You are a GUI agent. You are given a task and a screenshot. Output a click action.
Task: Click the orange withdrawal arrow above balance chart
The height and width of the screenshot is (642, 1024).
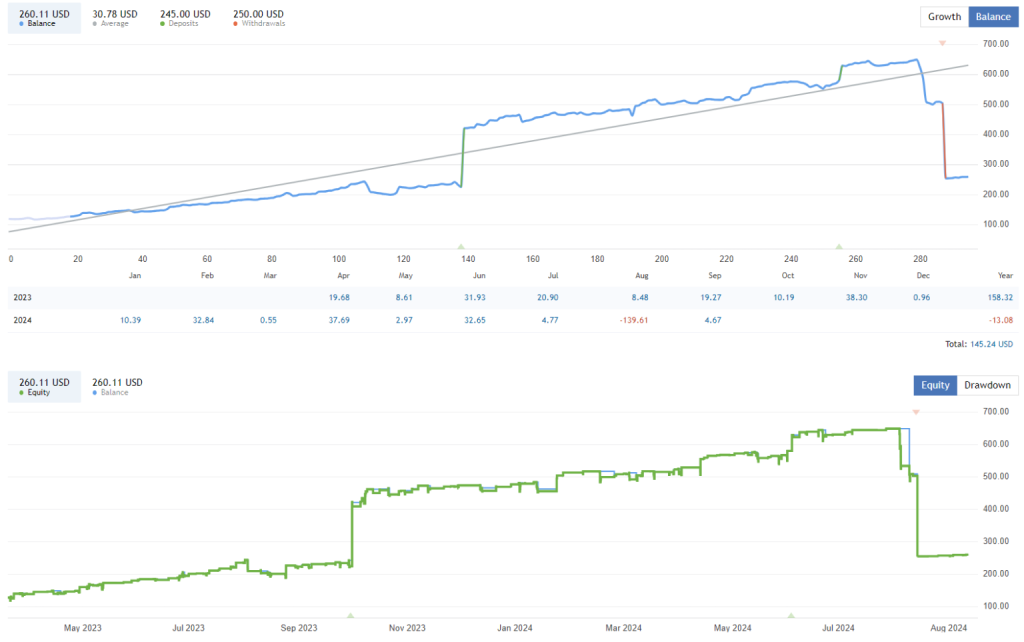[x=942, y=43]
